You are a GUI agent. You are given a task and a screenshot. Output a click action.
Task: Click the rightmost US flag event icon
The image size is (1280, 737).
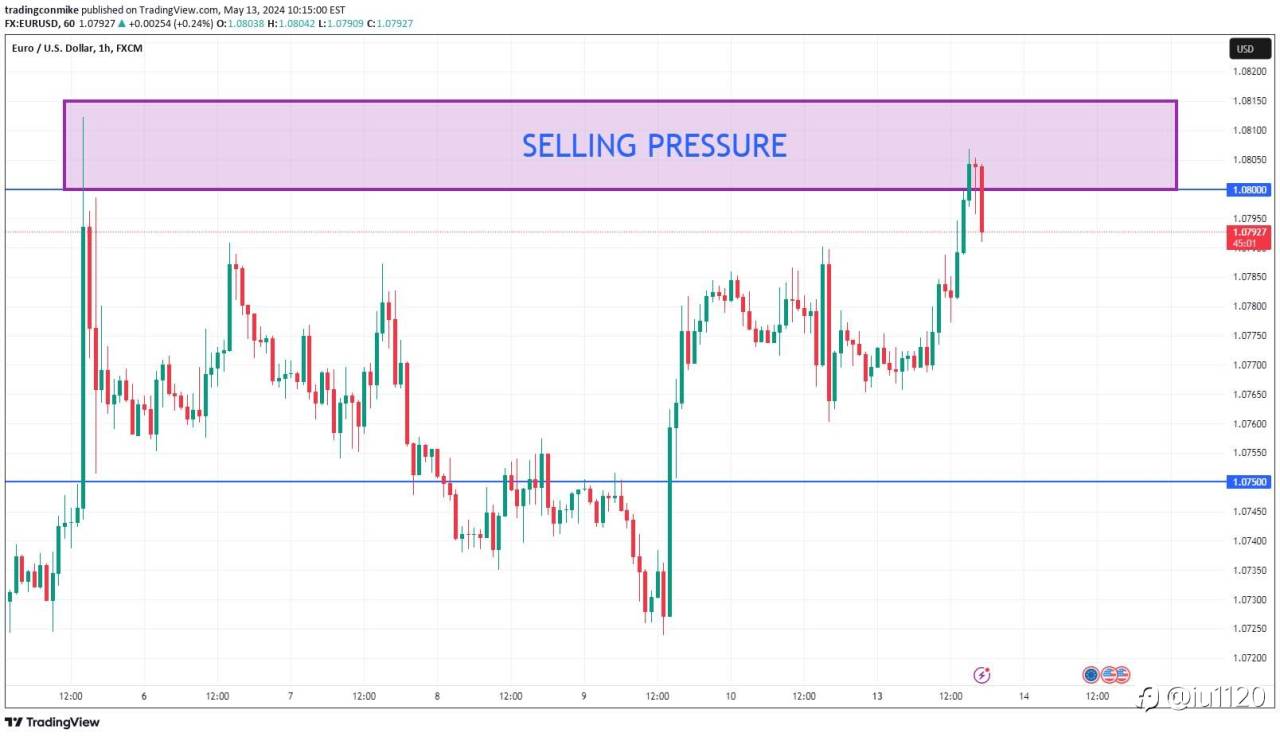(x=1122, y=675)
